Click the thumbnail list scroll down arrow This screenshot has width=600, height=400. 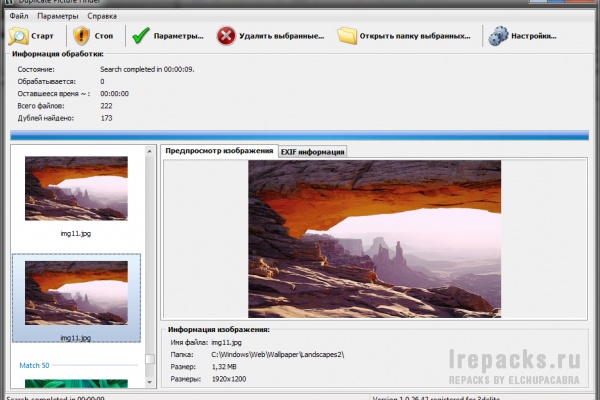tap(150, 382)
